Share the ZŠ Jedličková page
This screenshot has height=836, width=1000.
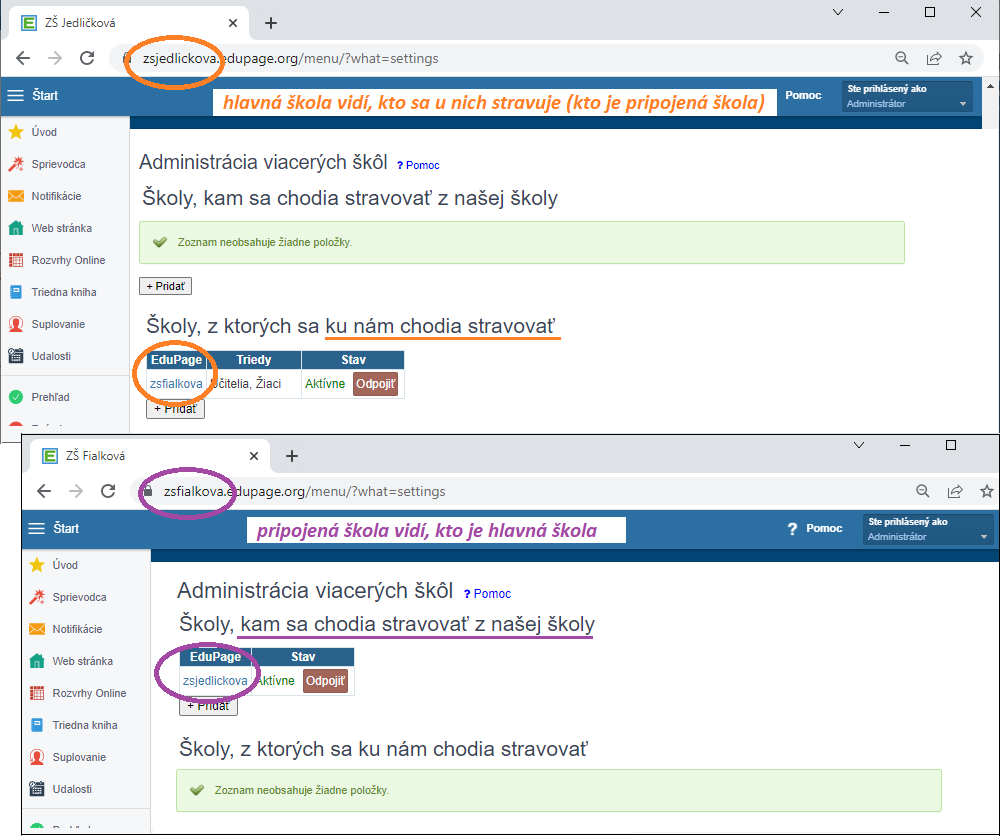coord(934,58)
